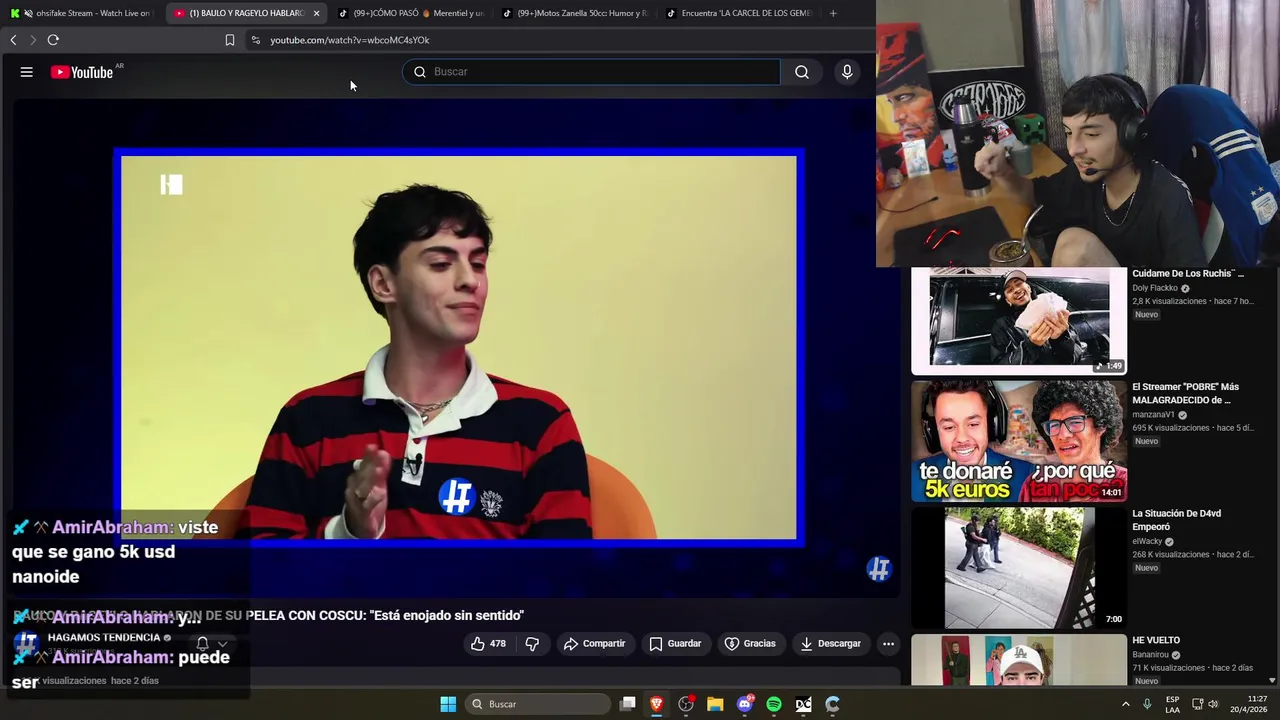Dislike the video
Viewport: 1280px width, 720px height.
coord(532,644)
